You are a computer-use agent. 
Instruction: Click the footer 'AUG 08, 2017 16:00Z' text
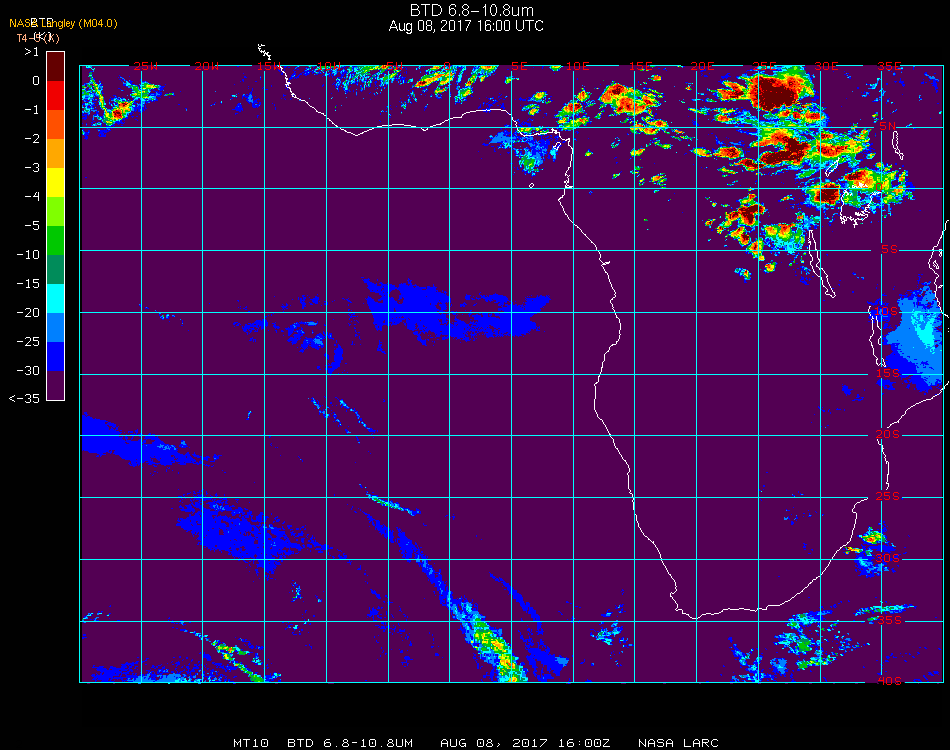(525, 743)
